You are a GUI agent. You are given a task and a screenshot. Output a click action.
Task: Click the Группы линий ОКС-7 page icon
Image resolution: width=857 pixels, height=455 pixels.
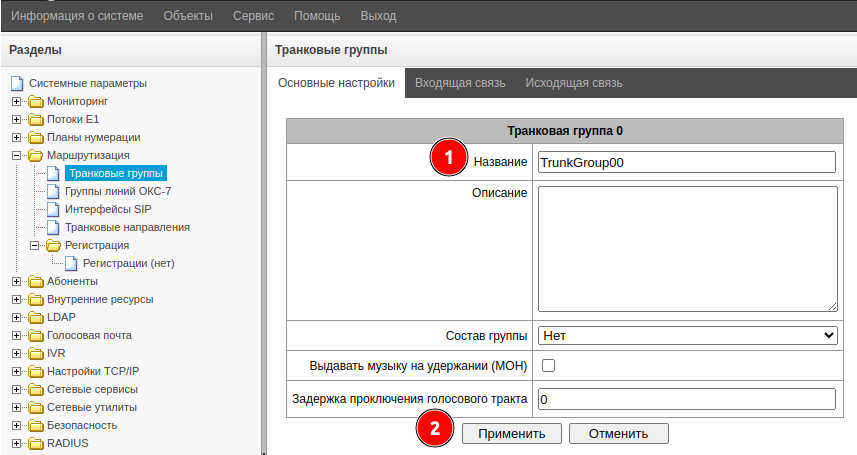coord(54,191)
